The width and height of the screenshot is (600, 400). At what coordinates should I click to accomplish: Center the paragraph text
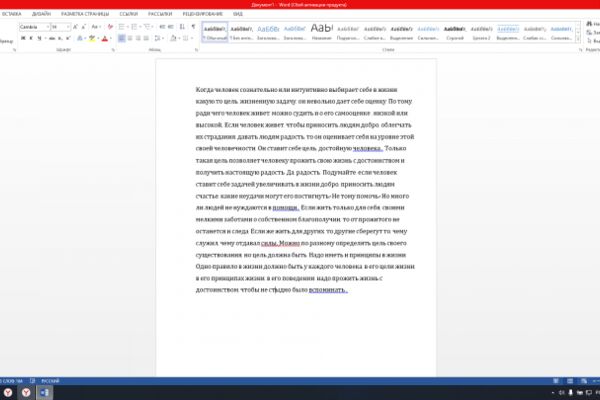130,38
